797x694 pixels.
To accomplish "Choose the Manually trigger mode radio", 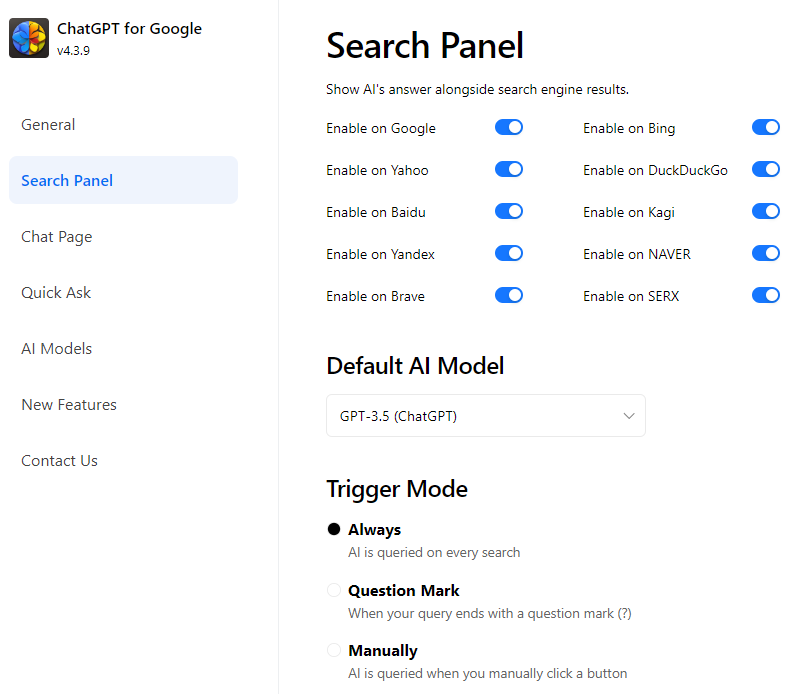I will coord(334,650).
